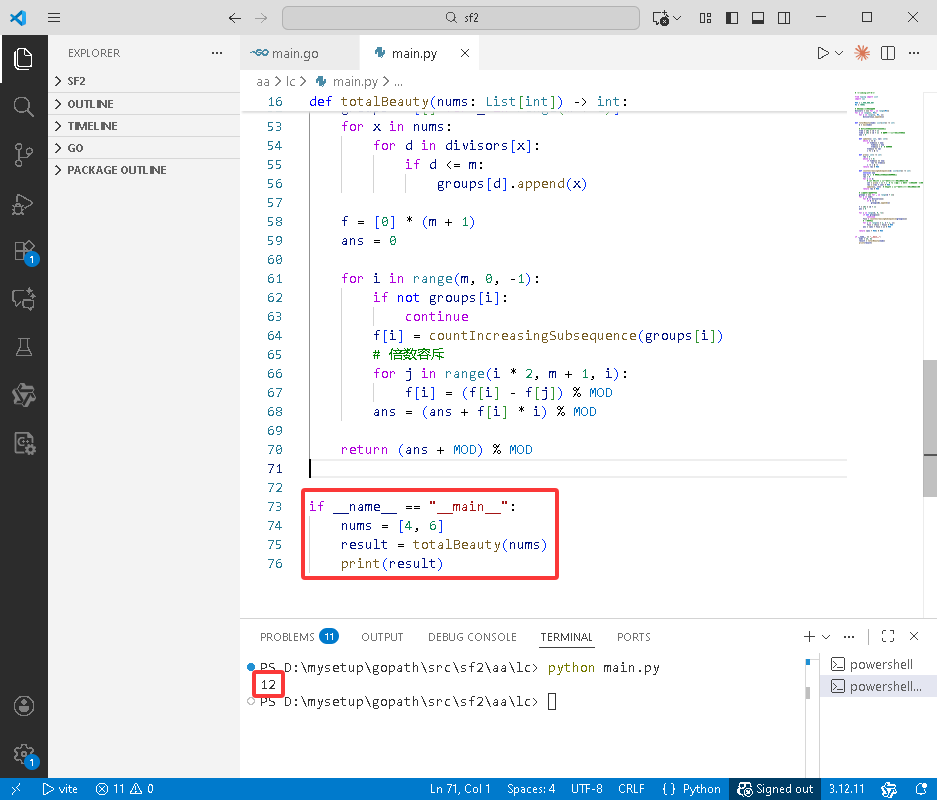The width and height of the screenshot is (937, 800).
Task: Click the Customize Layout icon
Action: coord(705,18)
